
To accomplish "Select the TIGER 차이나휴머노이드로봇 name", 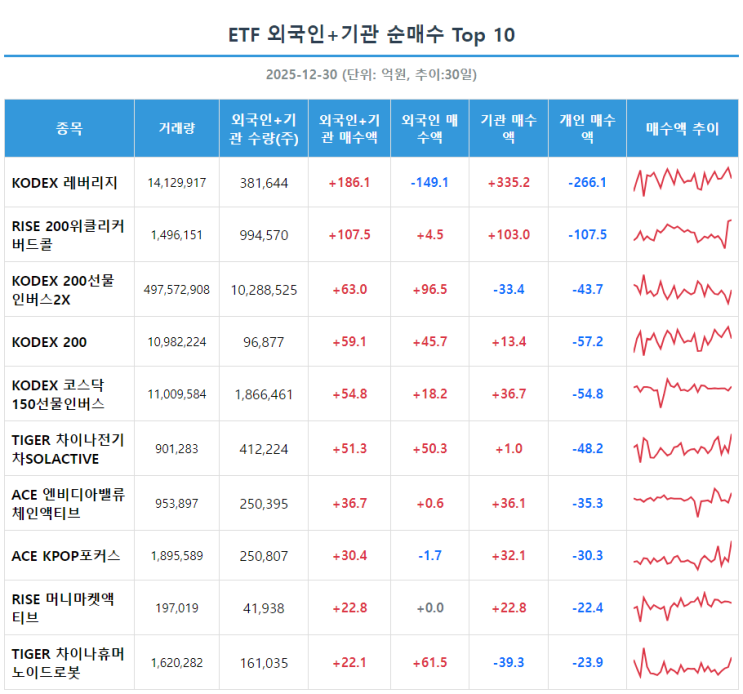I will point(68,663).
